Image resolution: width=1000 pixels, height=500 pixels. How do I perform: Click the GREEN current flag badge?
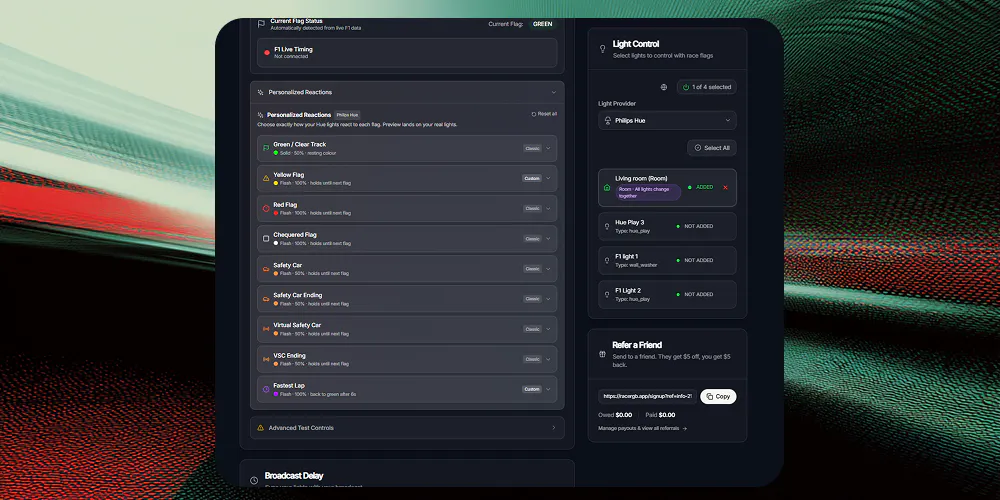[543, 24]
